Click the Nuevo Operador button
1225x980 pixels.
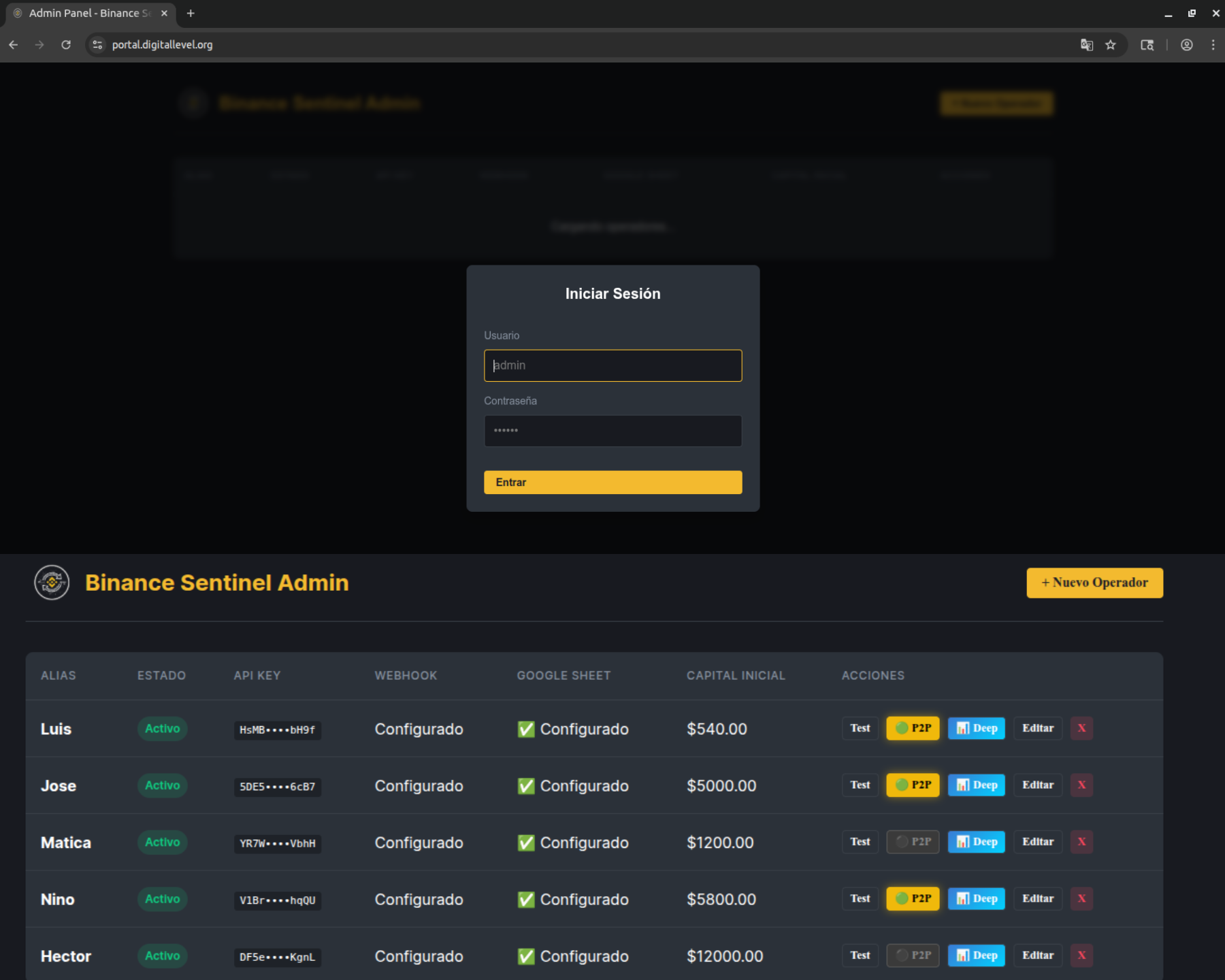click(x=1094, y=583)
